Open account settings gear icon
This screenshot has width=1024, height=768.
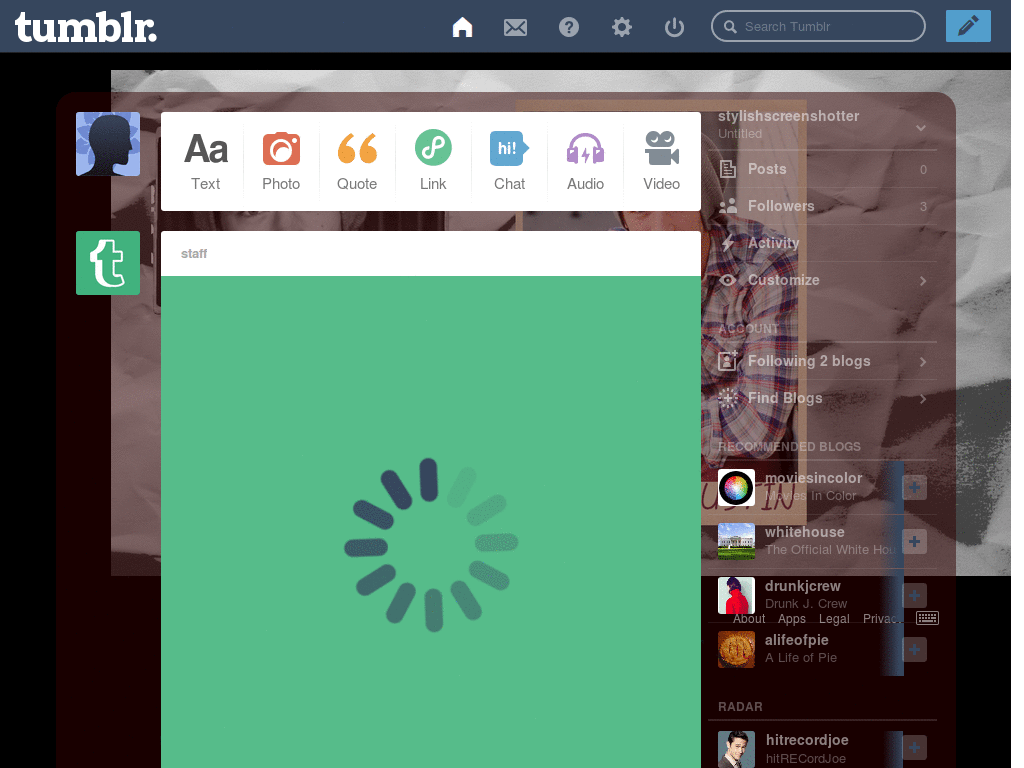tap(622, 27)
